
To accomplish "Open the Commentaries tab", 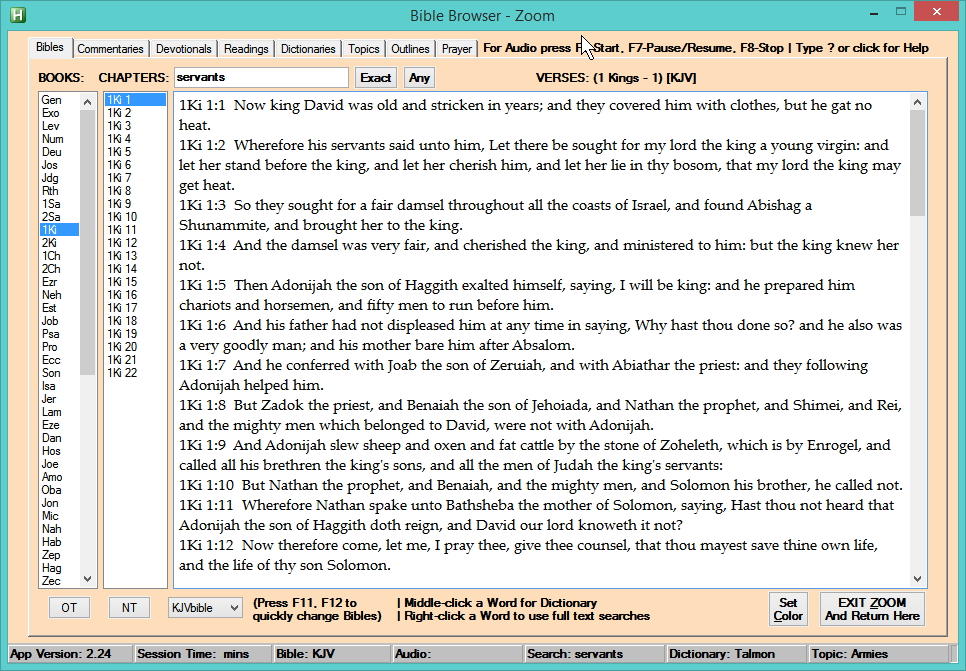I will tap(110, 49).
